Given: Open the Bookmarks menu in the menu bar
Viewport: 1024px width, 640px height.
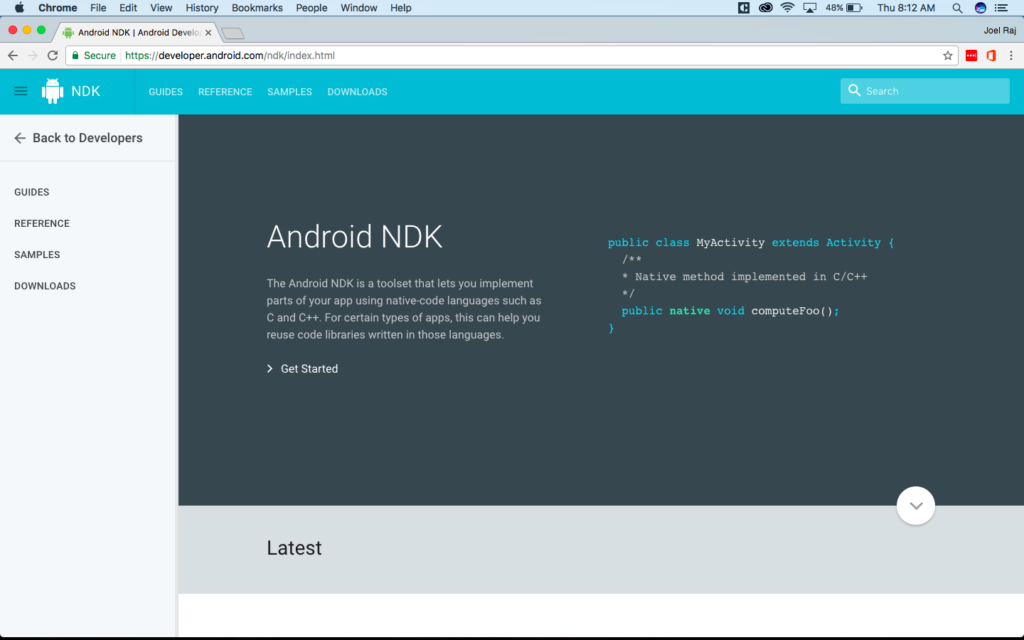Looking at the screenshot, I should point(256,8).
